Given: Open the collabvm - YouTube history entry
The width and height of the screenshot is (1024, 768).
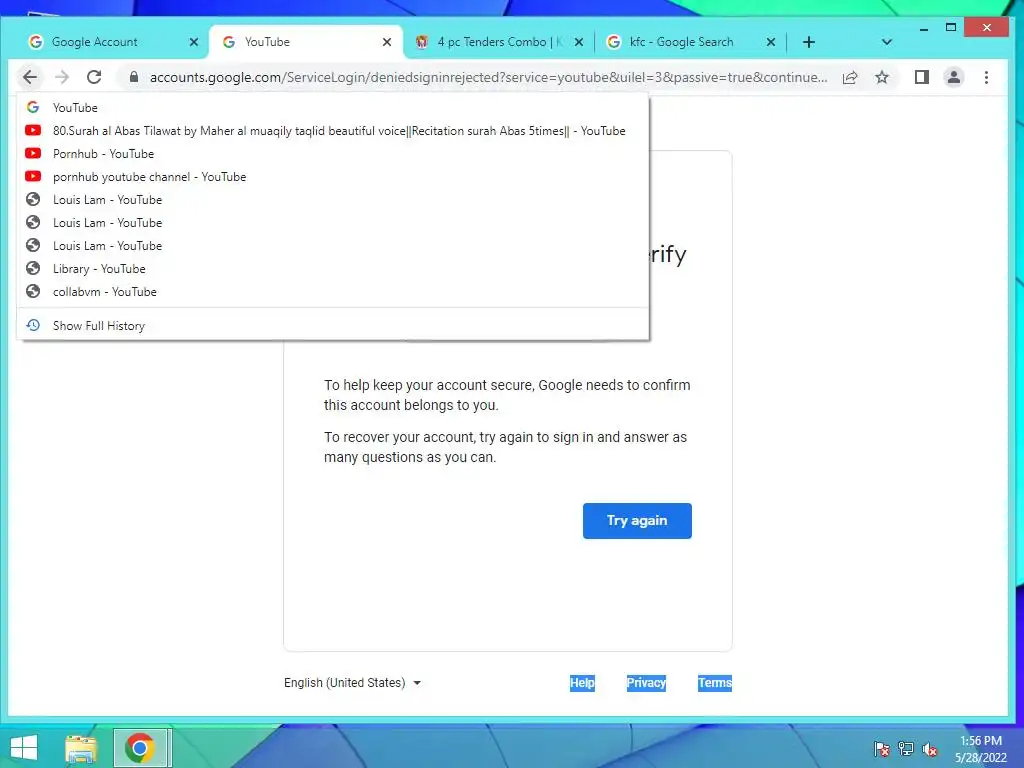Looking at the screenshot, I should pos(333,292).
